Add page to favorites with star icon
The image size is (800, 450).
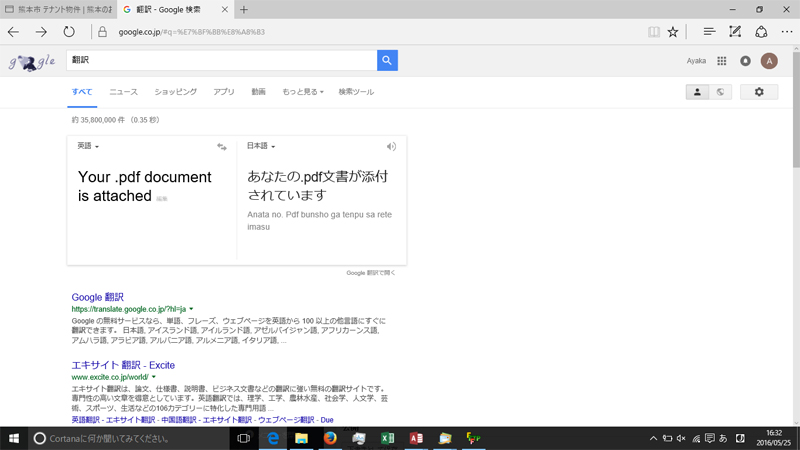[673, 32]
